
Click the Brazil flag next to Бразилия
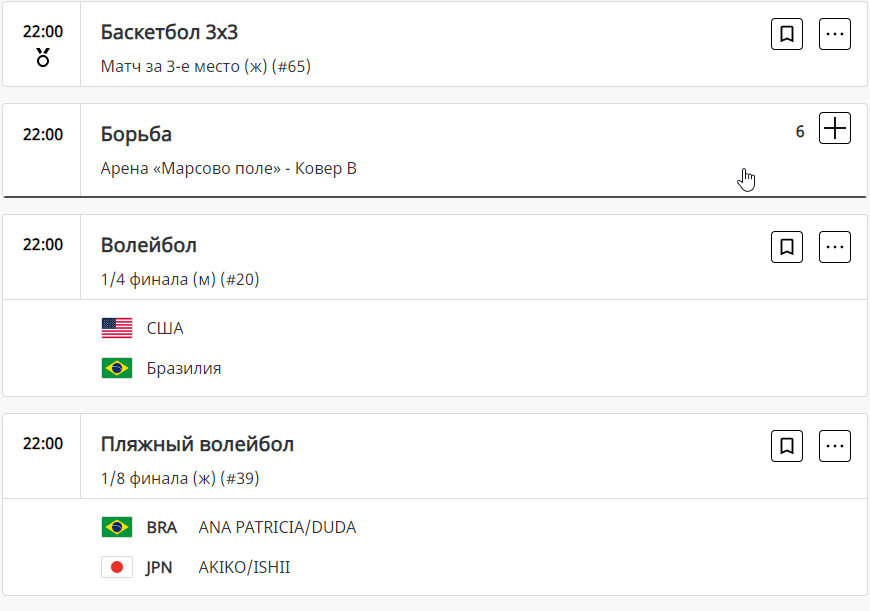pos(117,368)
